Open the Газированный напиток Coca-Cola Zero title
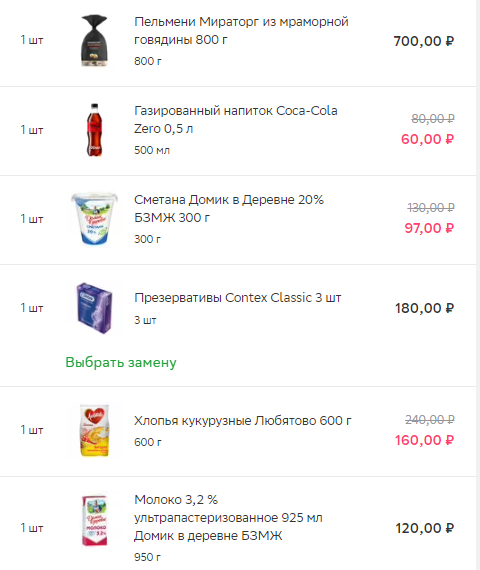 pyautogui.click(x=236, y=120)
